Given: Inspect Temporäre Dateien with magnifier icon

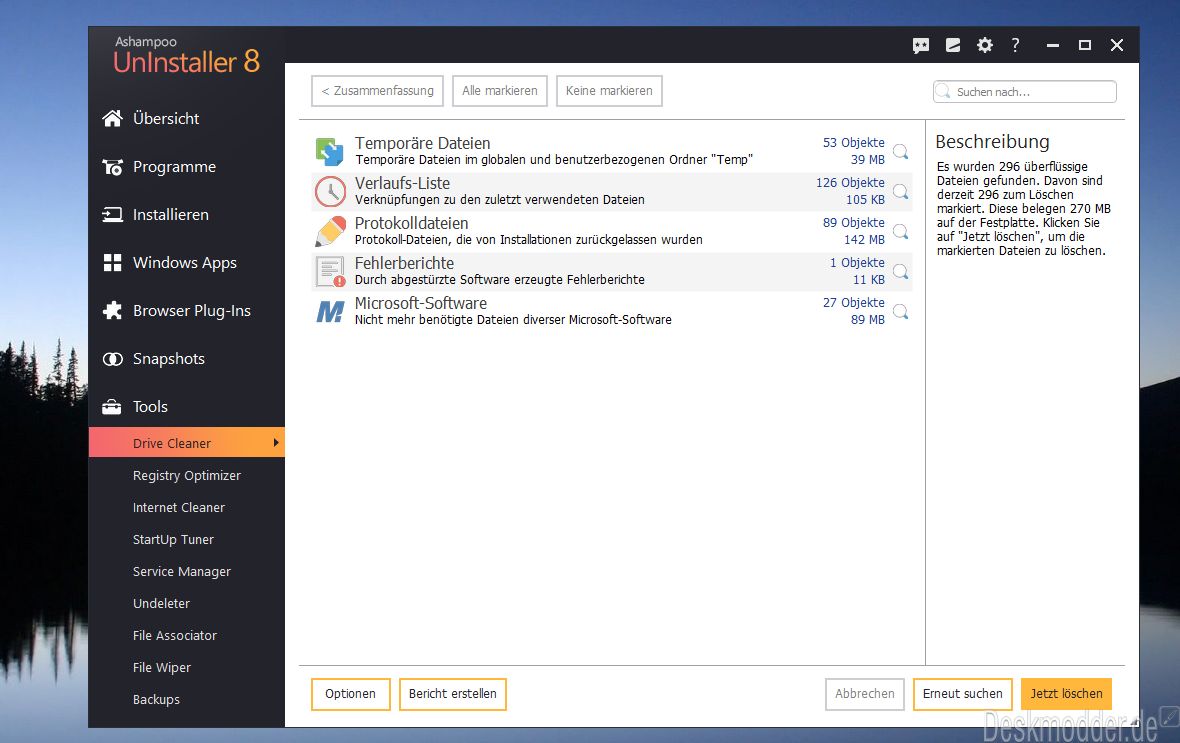Looking at the screenshot, I should click(x=901, y=152).
